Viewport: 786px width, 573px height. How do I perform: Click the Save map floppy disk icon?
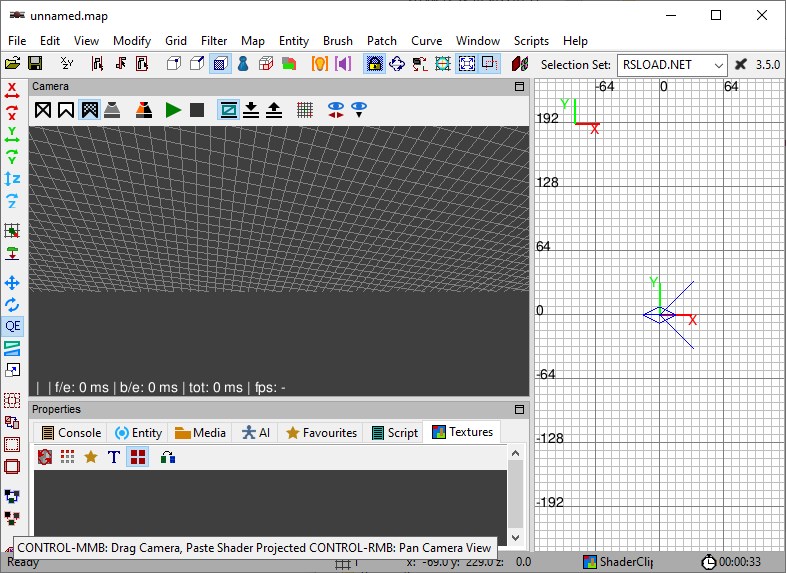[x=35, y=64]
